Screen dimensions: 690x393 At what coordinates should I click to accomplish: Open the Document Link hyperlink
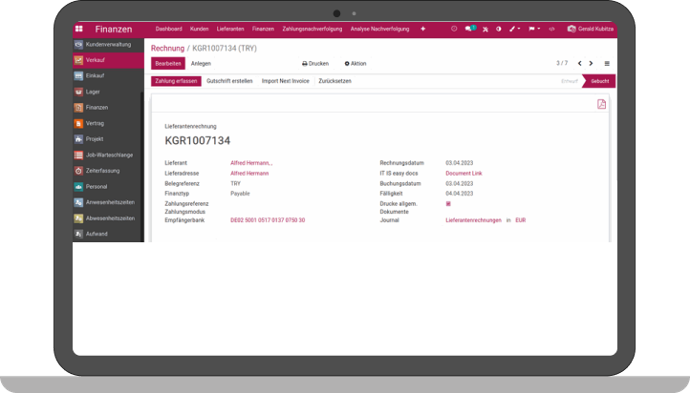(x=464, y=173)
